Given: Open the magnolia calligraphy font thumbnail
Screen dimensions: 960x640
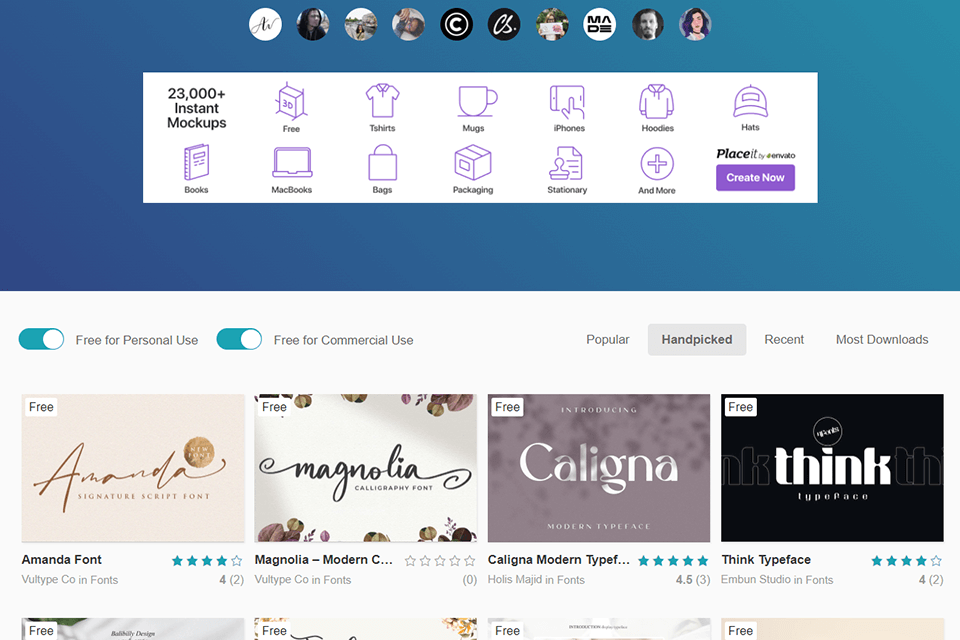Looking at the screenshot, I should 366,468.
